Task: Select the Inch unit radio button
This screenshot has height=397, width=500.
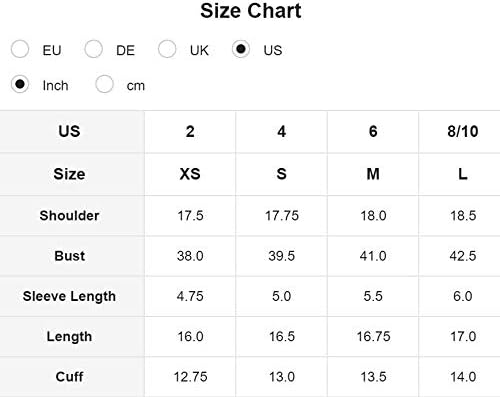Action: pyautogui.click(x=20, y=84)
